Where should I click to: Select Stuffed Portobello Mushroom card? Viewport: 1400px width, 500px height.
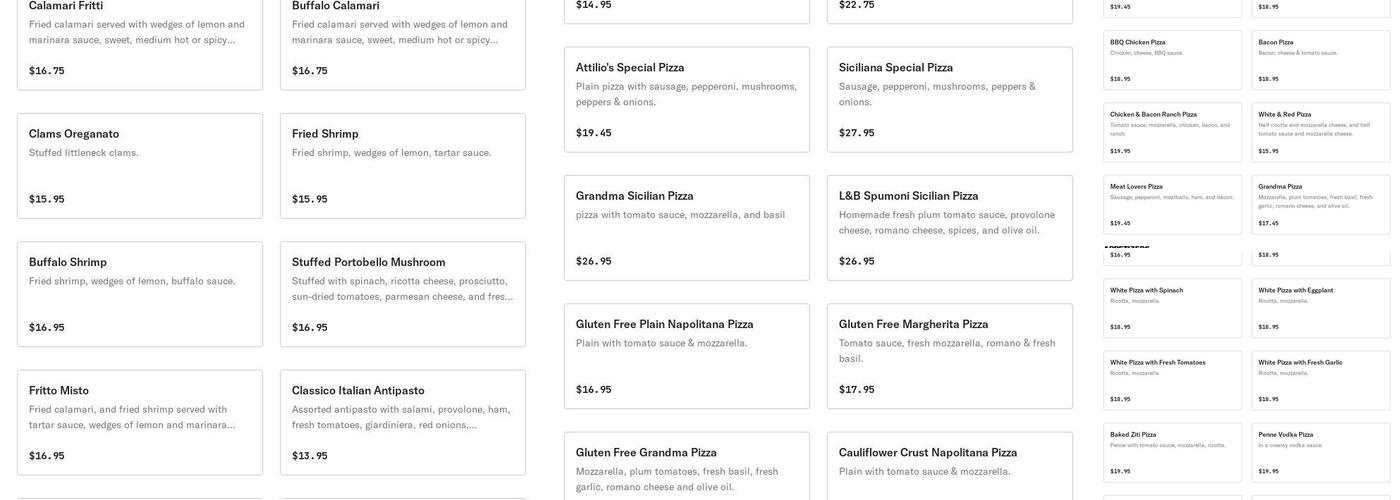point(402,294)
